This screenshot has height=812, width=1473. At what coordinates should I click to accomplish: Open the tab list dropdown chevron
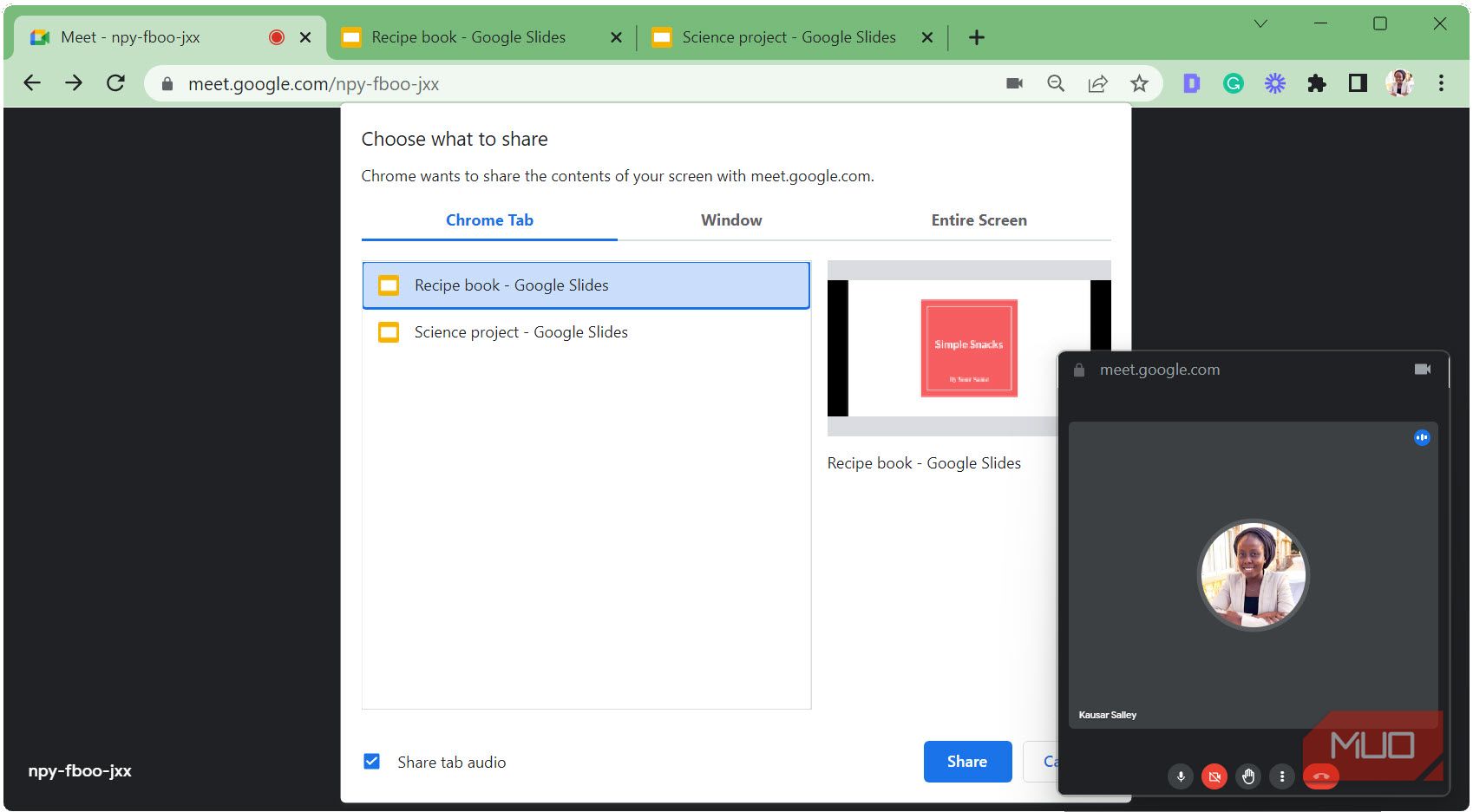pos(1260,23)
